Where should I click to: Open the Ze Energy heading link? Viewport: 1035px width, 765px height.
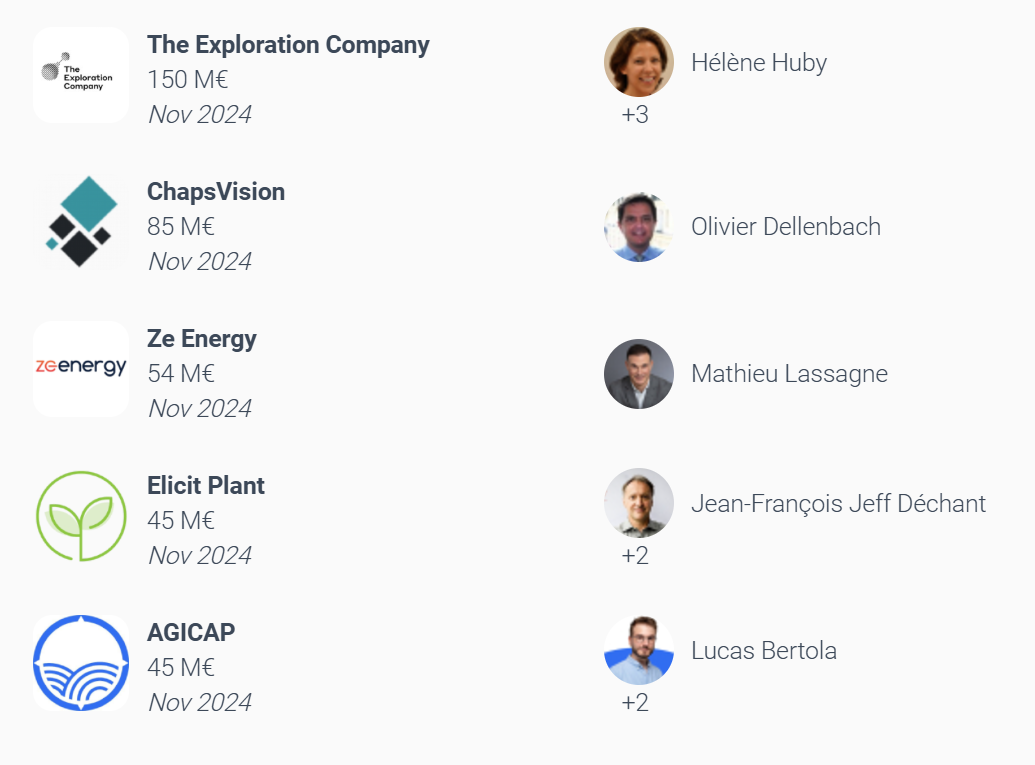(201, 339)
